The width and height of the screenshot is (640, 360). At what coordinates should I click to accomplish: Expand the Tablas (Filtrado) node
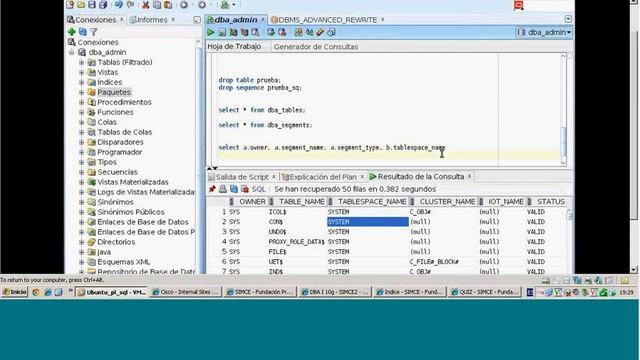click(82, 62)
